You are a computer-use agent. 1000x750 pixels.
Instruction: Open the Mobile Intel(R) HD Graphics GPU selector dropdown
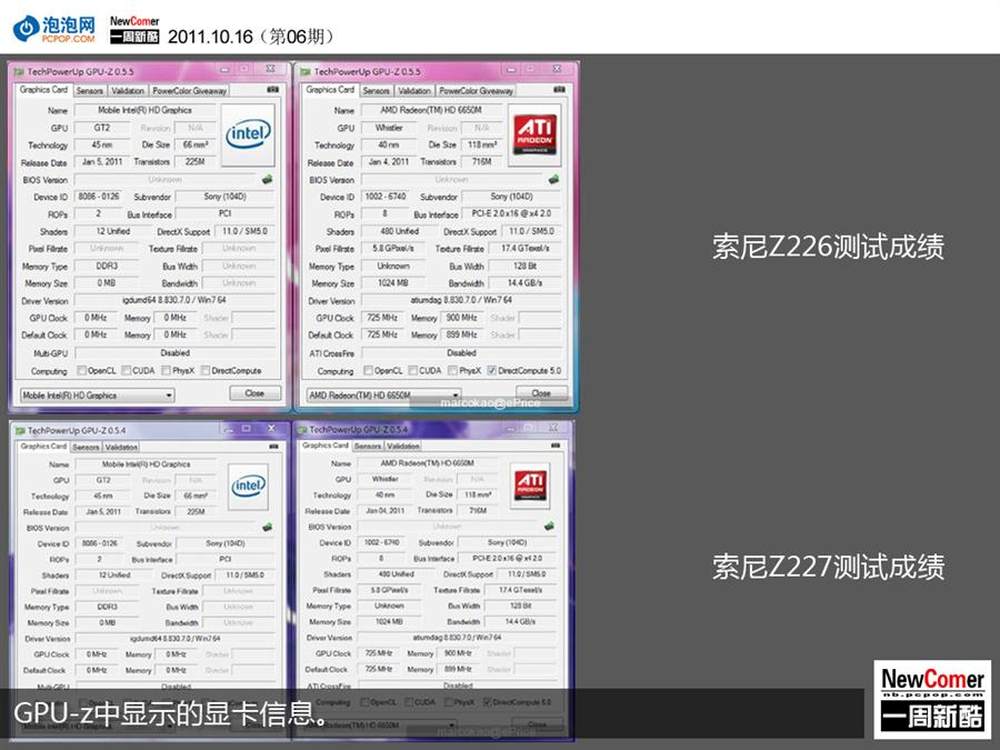point(97,395)
